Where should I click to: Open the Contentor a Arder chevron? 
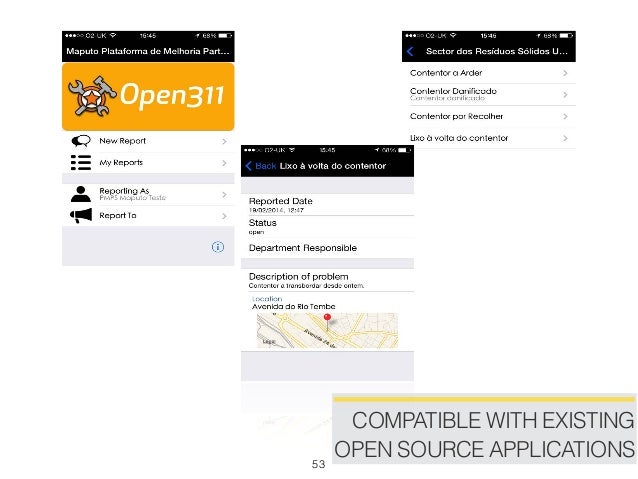click(x=565, y=73)
